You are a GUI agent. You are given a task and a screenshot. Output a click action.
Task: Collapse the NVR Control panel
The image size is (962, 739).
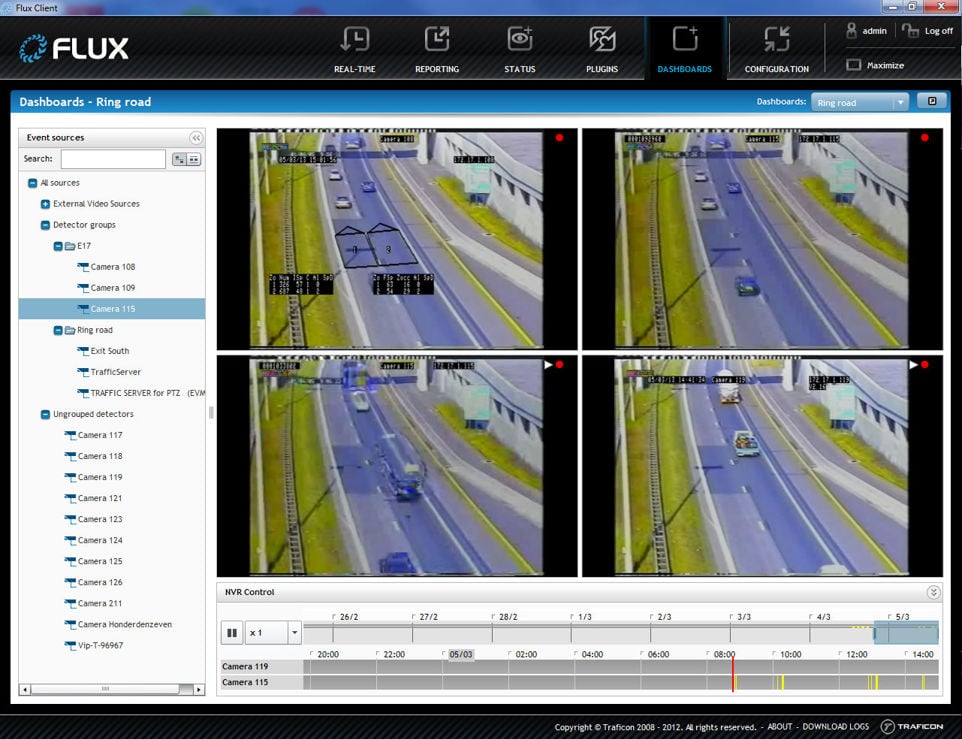tap(933, 592)
